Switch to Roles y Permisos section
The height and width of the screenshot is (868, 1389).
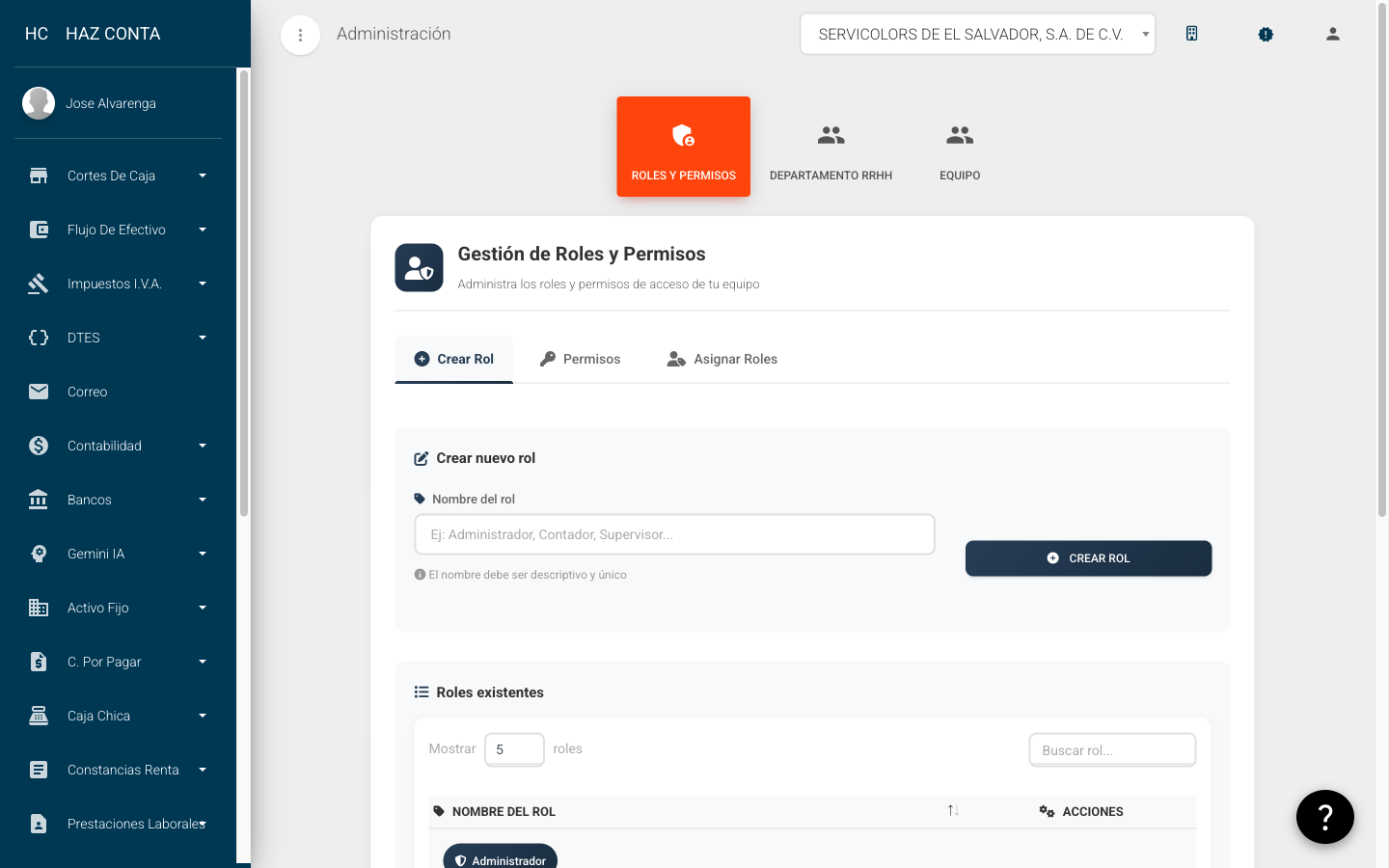click(x=684, y=147)
